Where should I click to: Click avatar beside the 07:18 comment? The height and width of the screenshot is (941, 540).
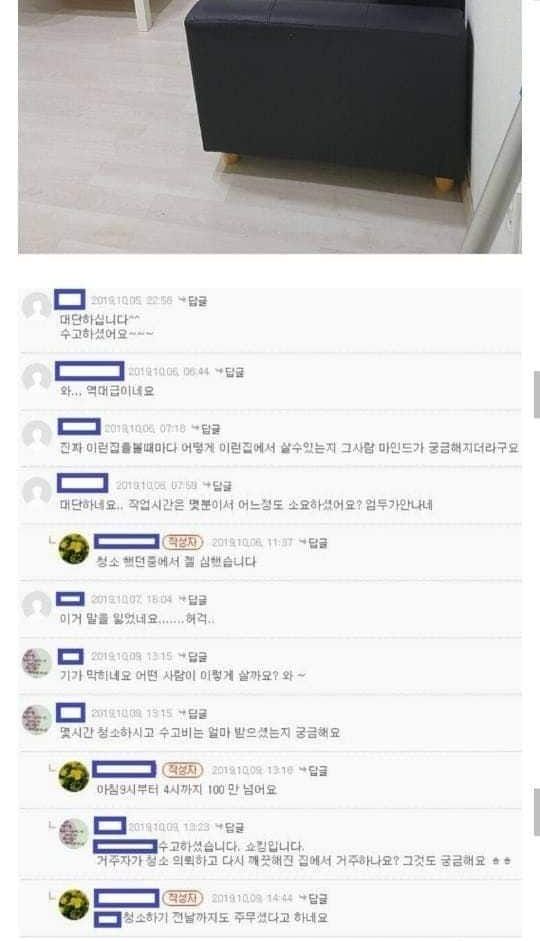pos(37,434)
